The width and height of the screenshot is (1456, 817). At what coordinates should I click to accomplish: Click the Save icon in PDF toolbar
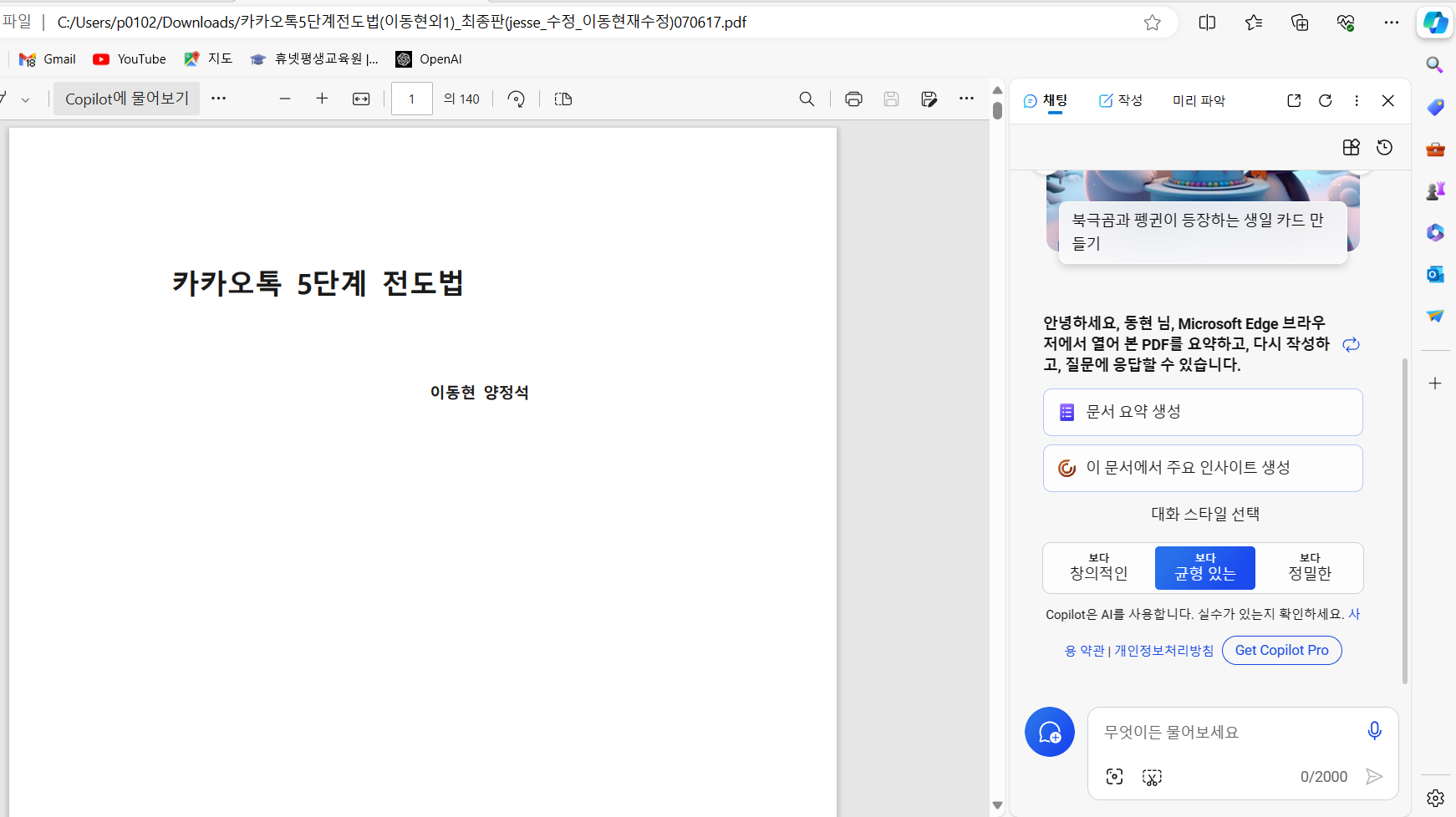[x=891, y=99]
